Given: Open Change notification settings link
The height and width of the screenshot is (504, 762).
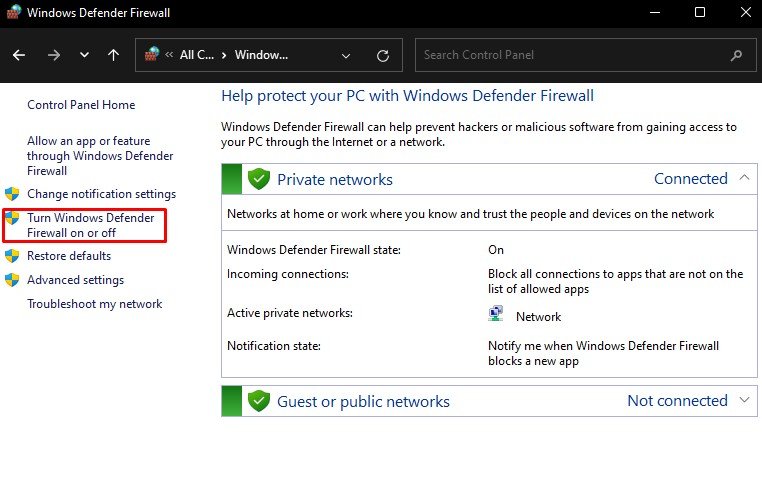Looking at the screenshot, I should tap(101, 194).
